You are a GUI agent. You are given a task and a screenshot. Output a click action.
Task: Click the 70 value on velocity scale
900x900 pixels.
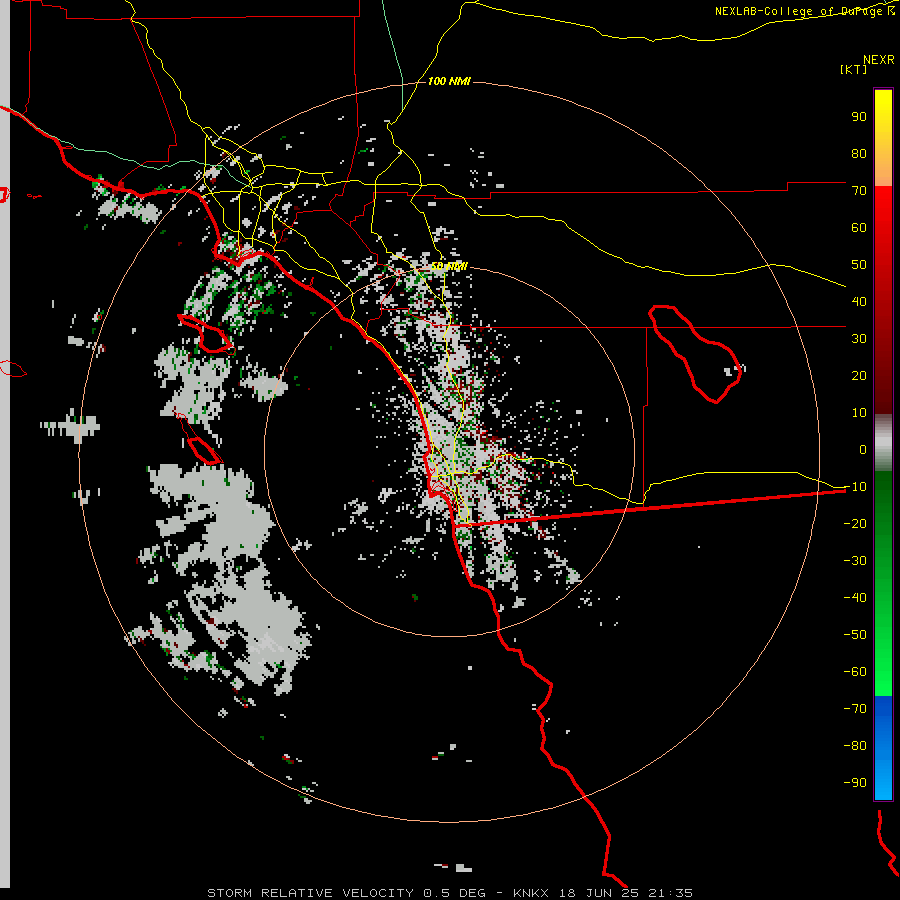pos(859,191)
